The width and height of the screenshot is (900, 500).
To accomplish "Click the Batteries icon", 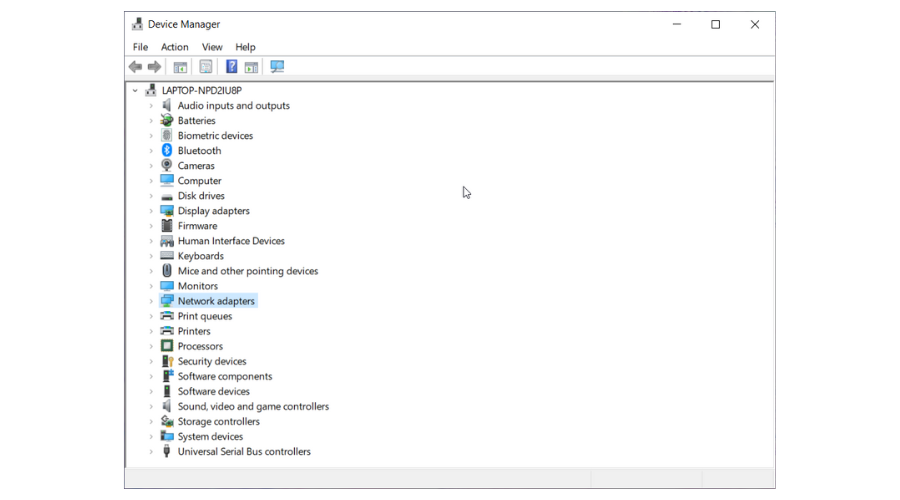I will [x=166, y=120].
